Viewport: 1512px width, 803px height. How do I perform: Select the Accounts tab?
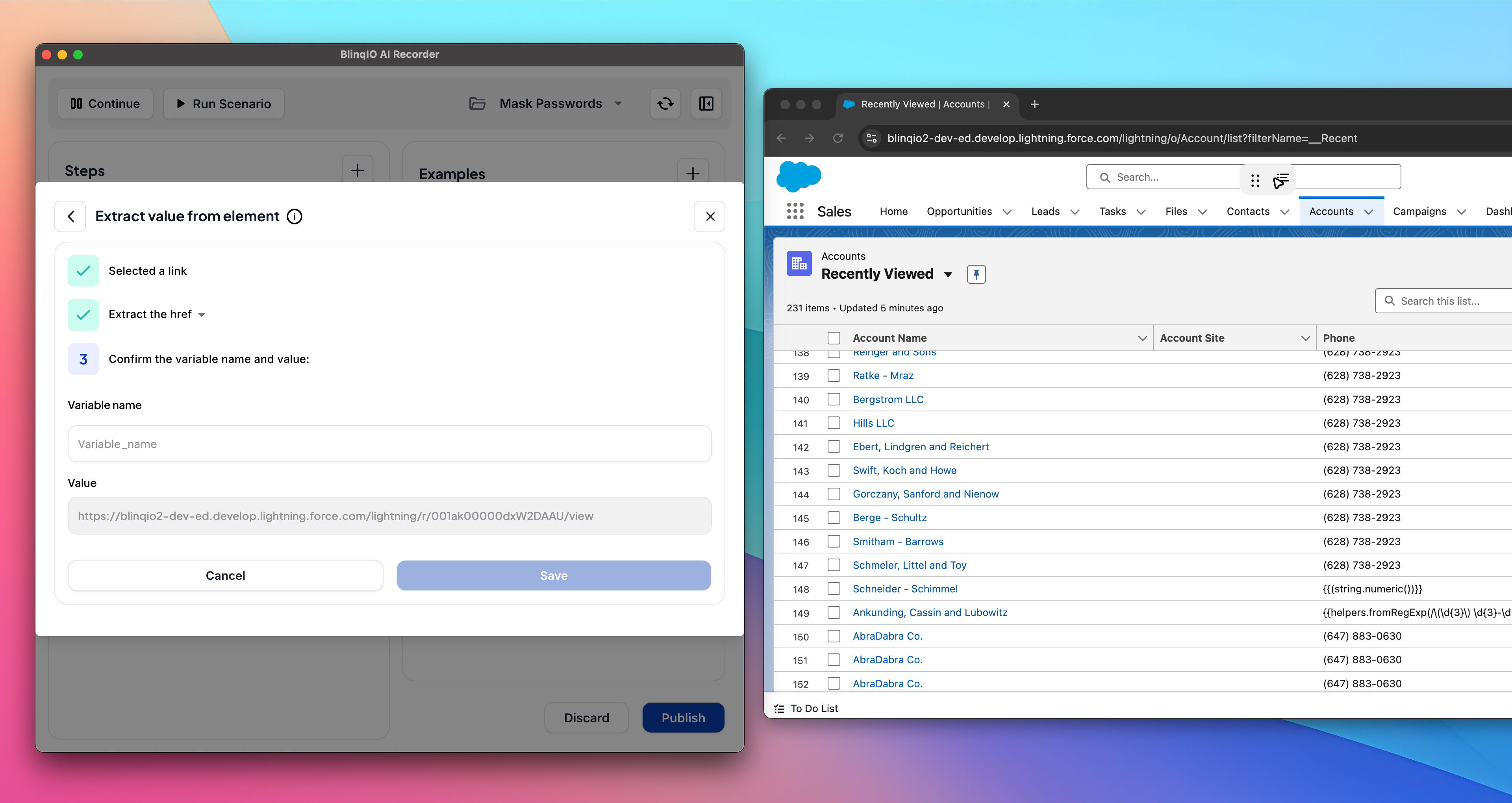coord(1331,211)
